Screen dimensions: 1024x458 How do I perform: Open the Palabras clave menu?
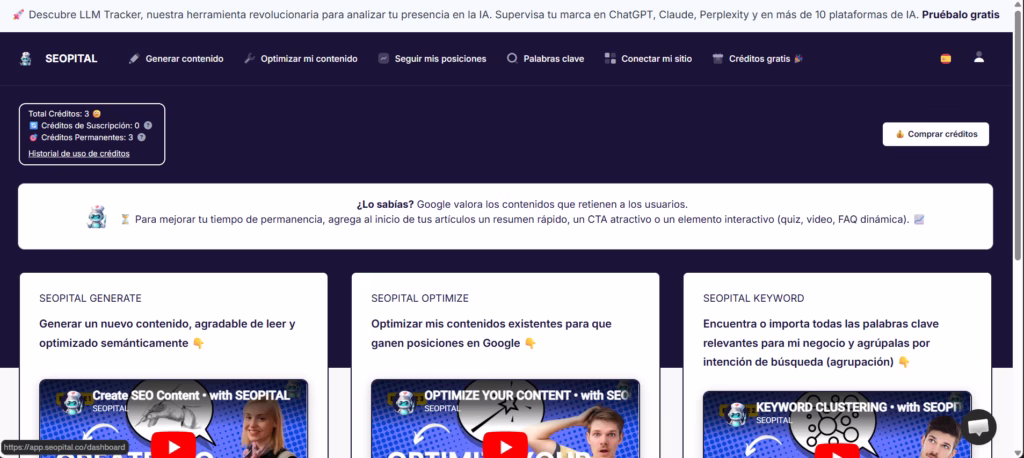coord(554,59)
